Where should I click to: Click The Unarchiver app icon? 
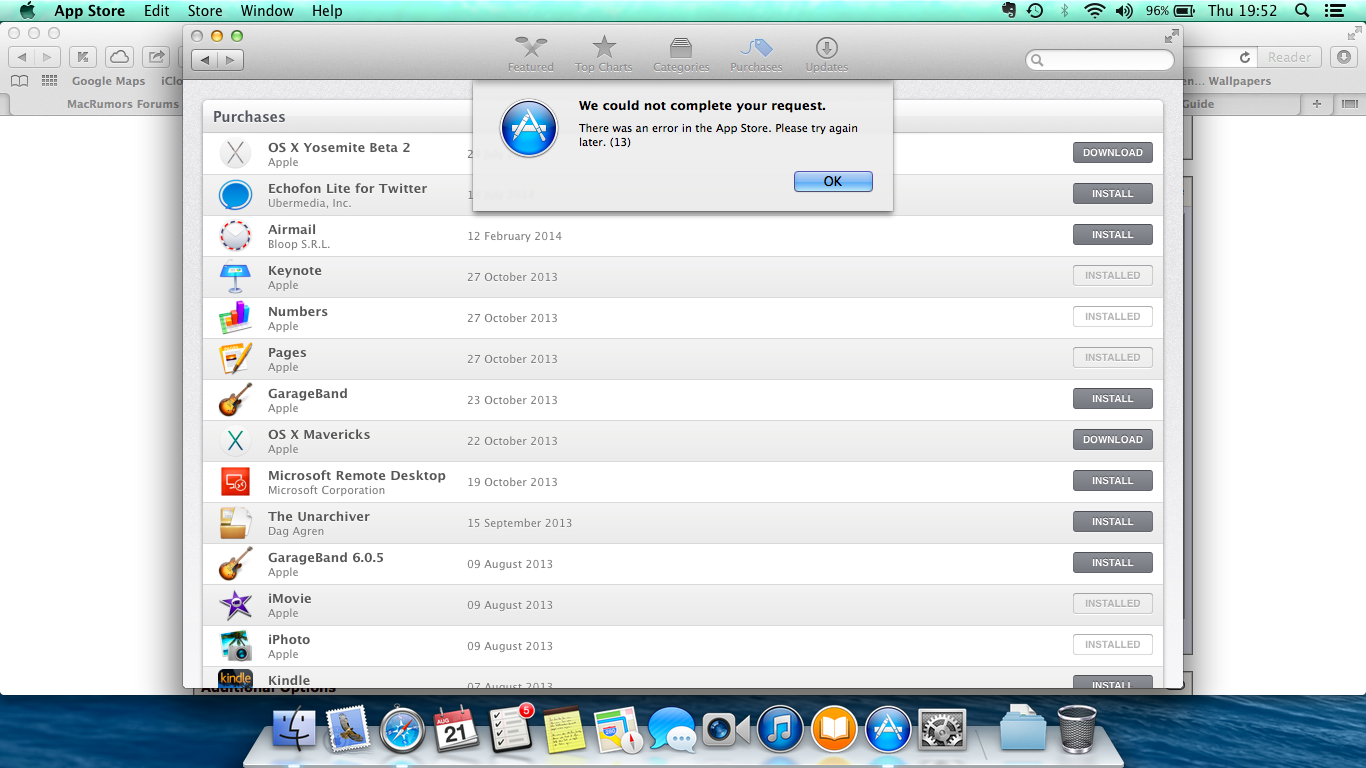tap(236, 523)
